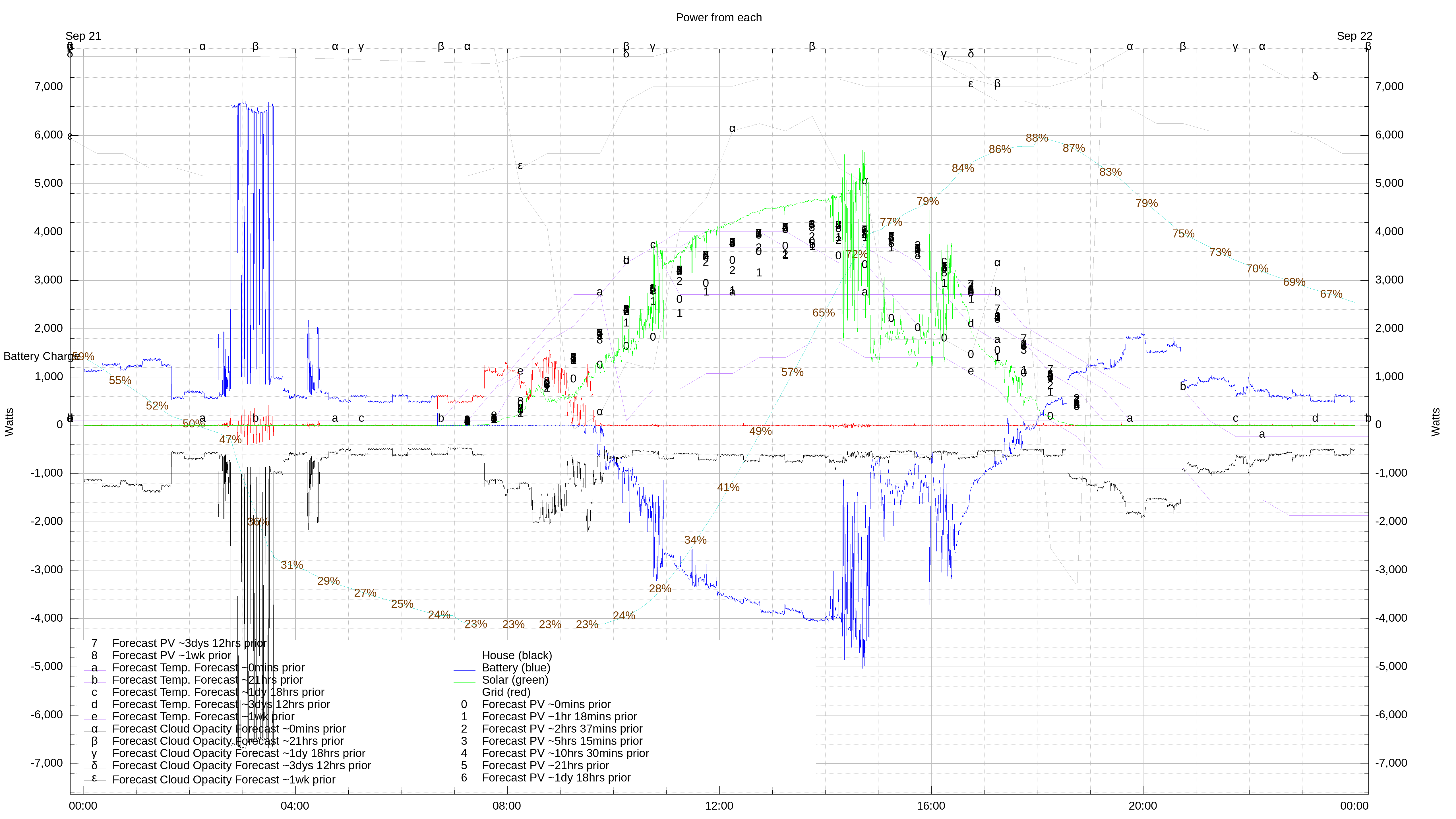
Task: Click the 65% battery charge label
Action: tap(823, 313)
